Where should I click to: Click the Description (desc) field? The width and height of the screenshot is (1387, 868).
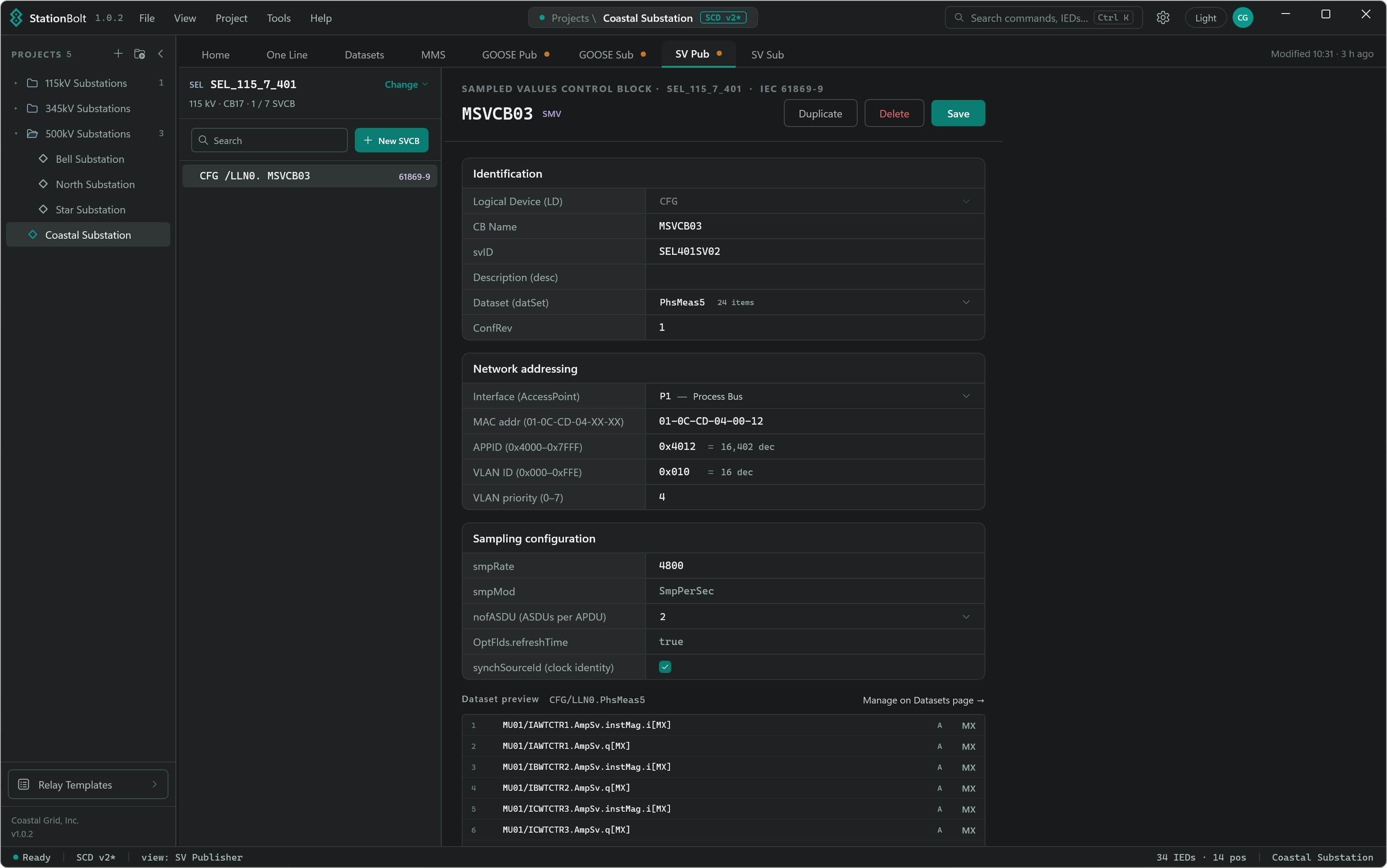815,277
